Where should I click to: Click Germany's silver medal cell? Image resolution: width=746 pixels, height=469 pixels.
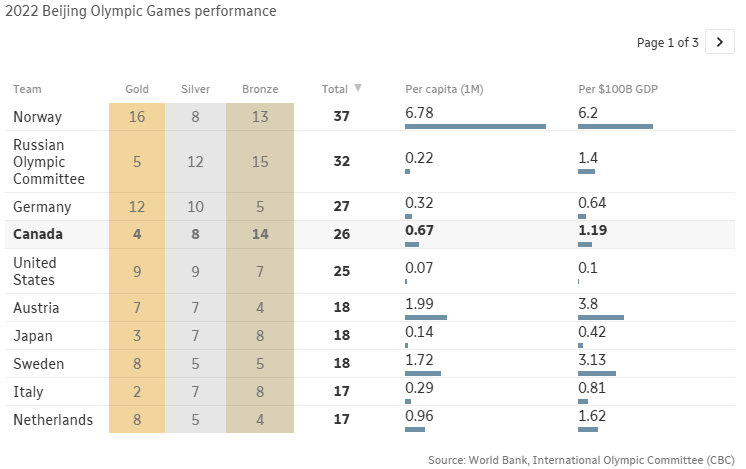[x=195, y=207]
